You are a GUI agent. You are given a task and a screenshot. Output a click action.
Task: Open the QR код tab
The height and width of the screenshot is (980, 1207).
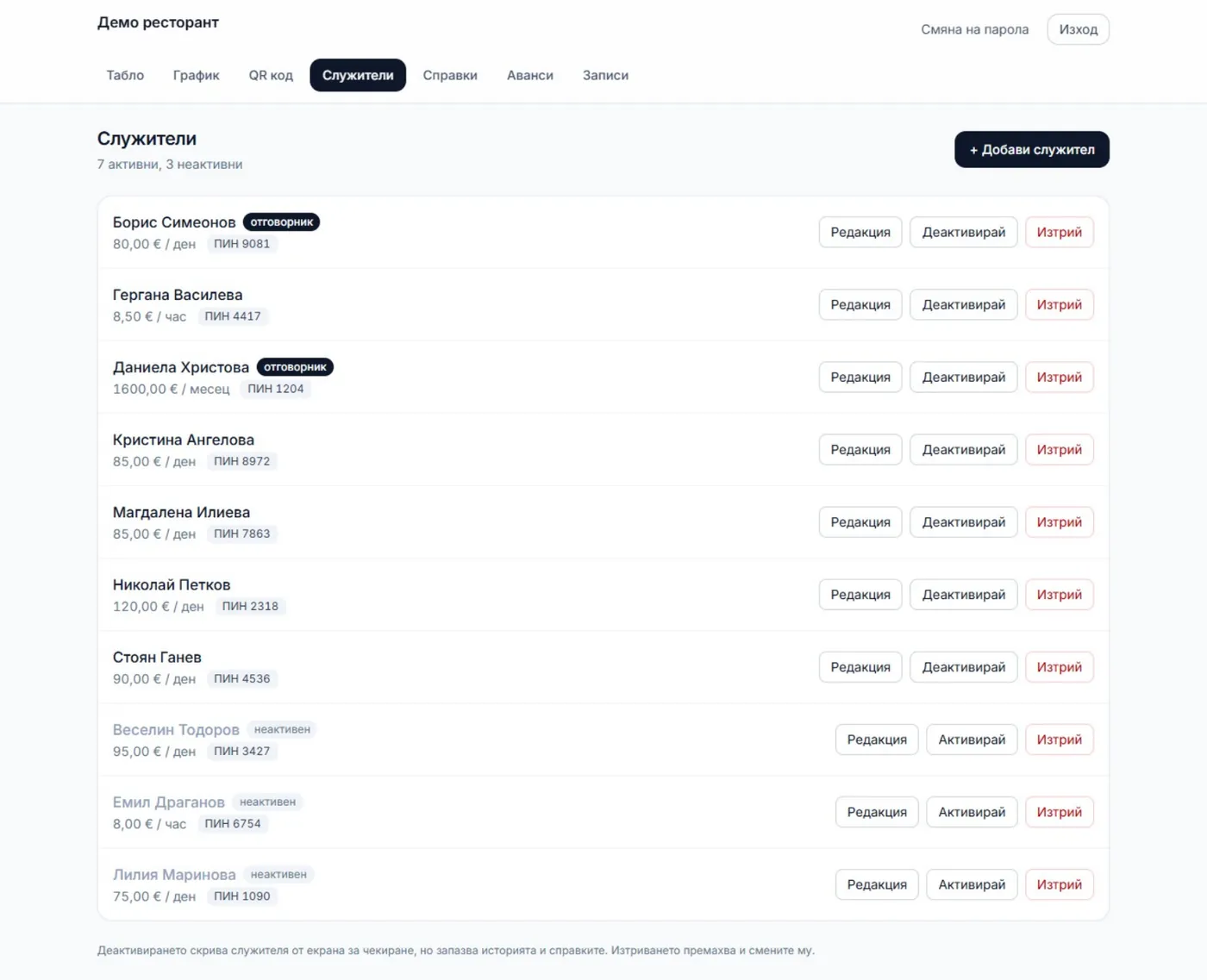click(x=271, y=75)
